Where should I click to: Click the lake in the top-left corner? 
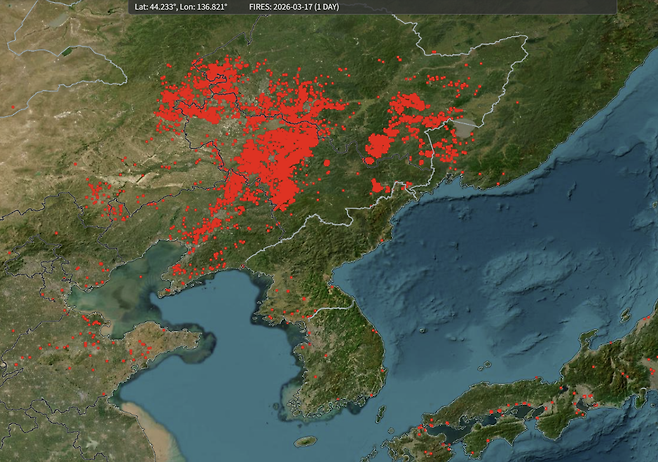click(68, 50)
